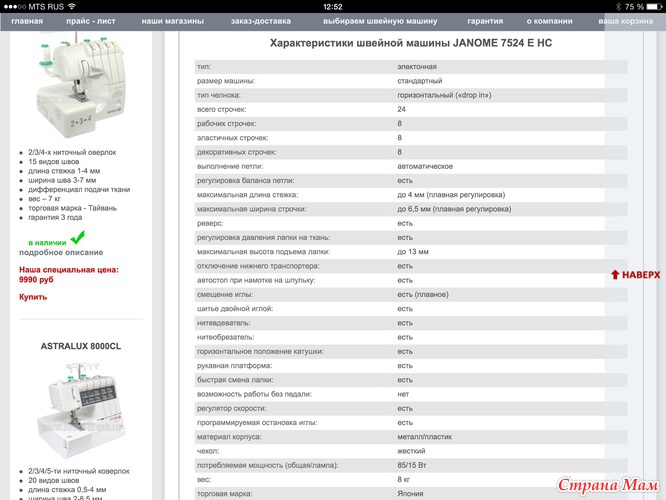This screenshot has width=666, height=500.
Task: Click the нитеобрезатель row label
Action: click(226, 337)
